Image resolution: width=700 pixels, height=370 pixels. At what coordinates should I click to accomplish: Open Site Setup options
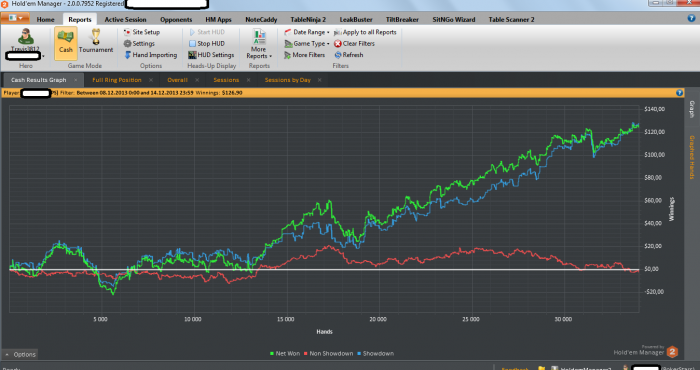[x=142, y=32]
